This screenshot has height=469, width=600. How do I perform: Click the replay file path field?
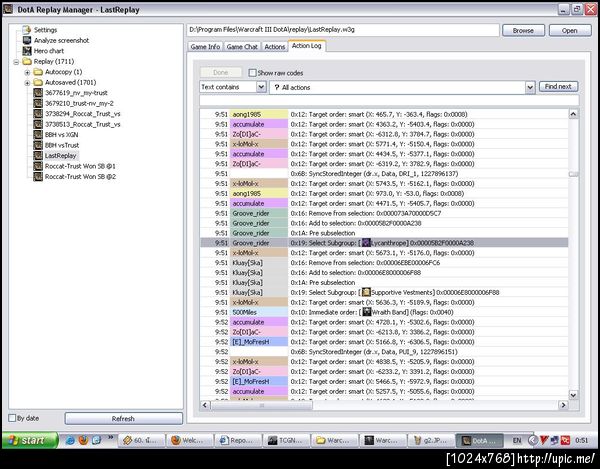pos(343,30)
